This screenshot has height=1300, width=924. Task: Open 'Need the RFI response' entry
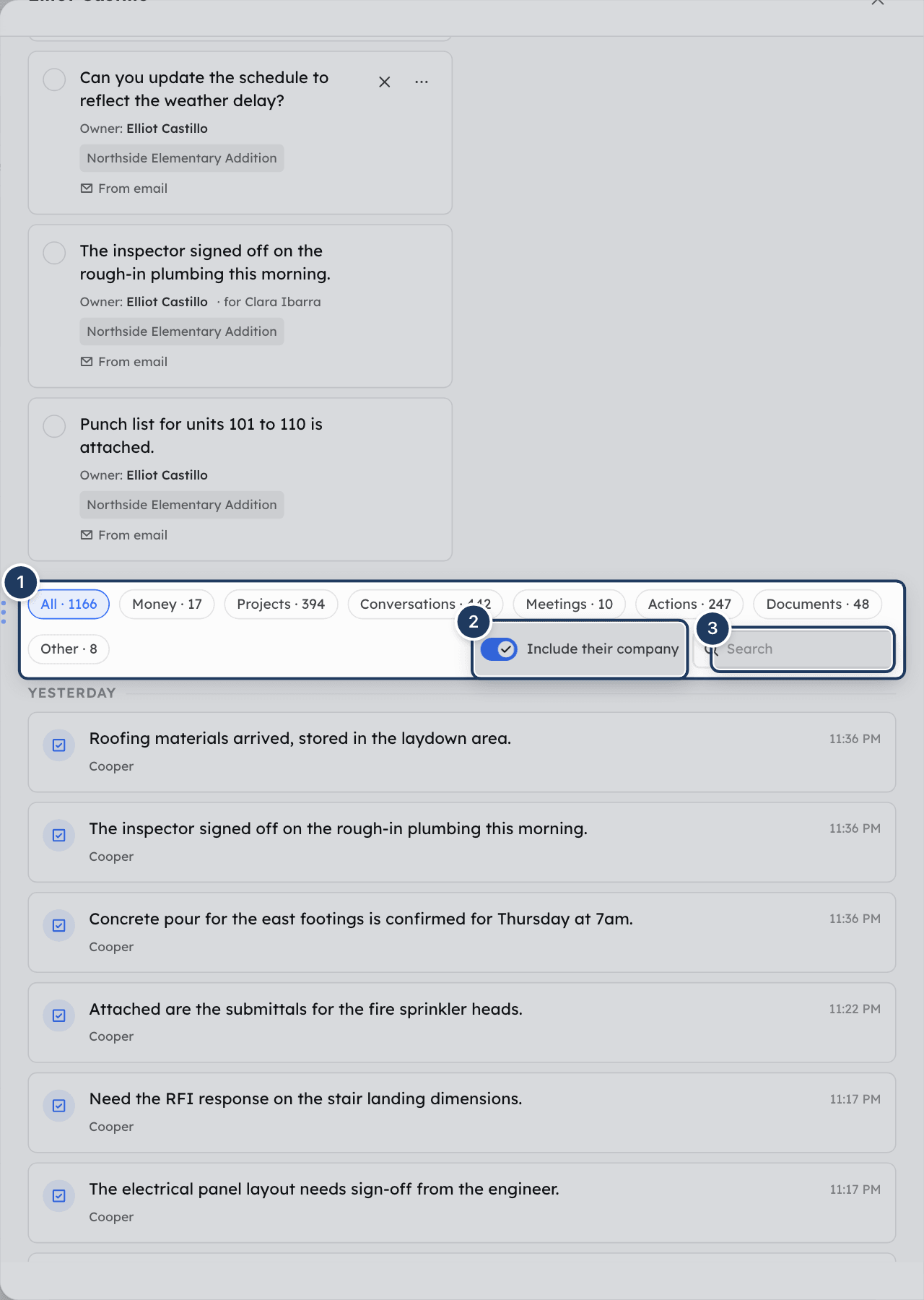pos(462,1113)
